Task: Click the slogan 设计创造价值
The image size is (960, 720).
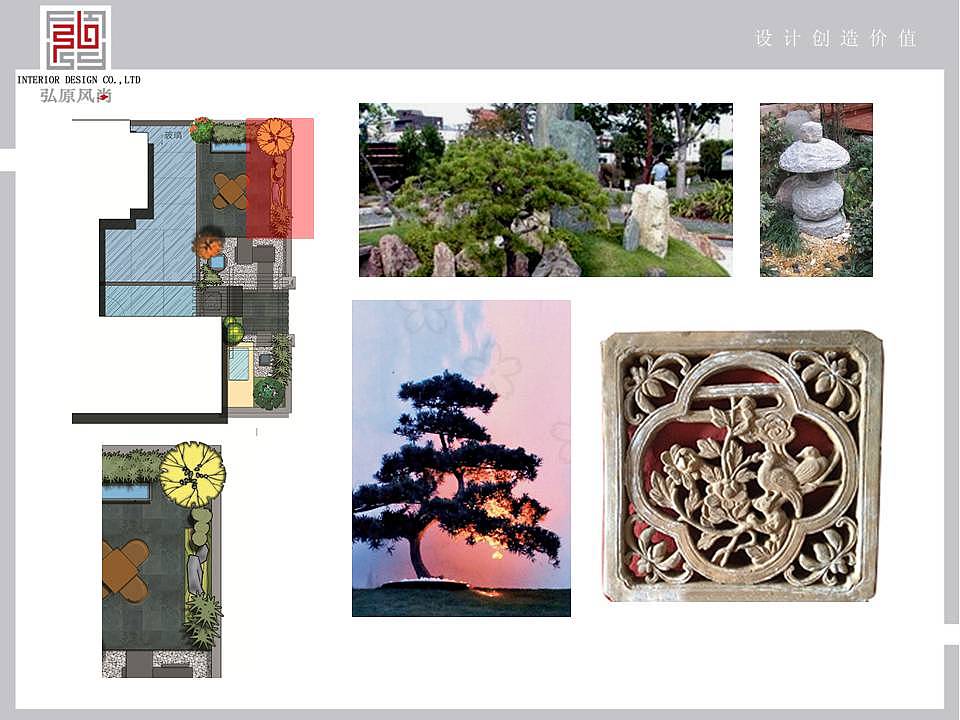Action: [x=836, y=38]
